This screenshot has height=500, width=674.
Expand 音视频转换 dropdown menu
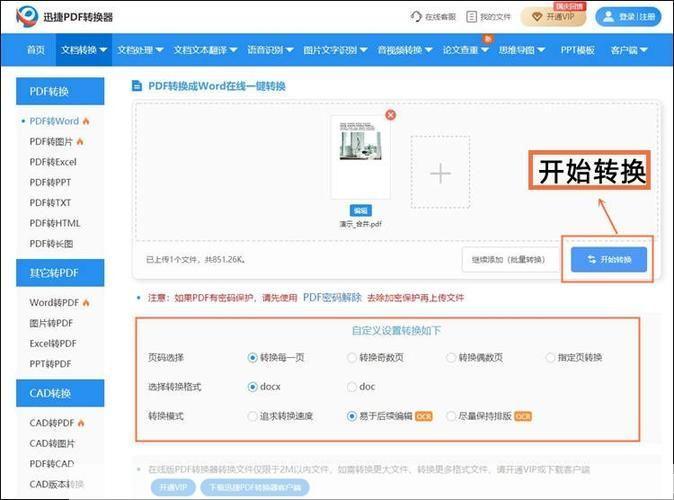[404, 50]
